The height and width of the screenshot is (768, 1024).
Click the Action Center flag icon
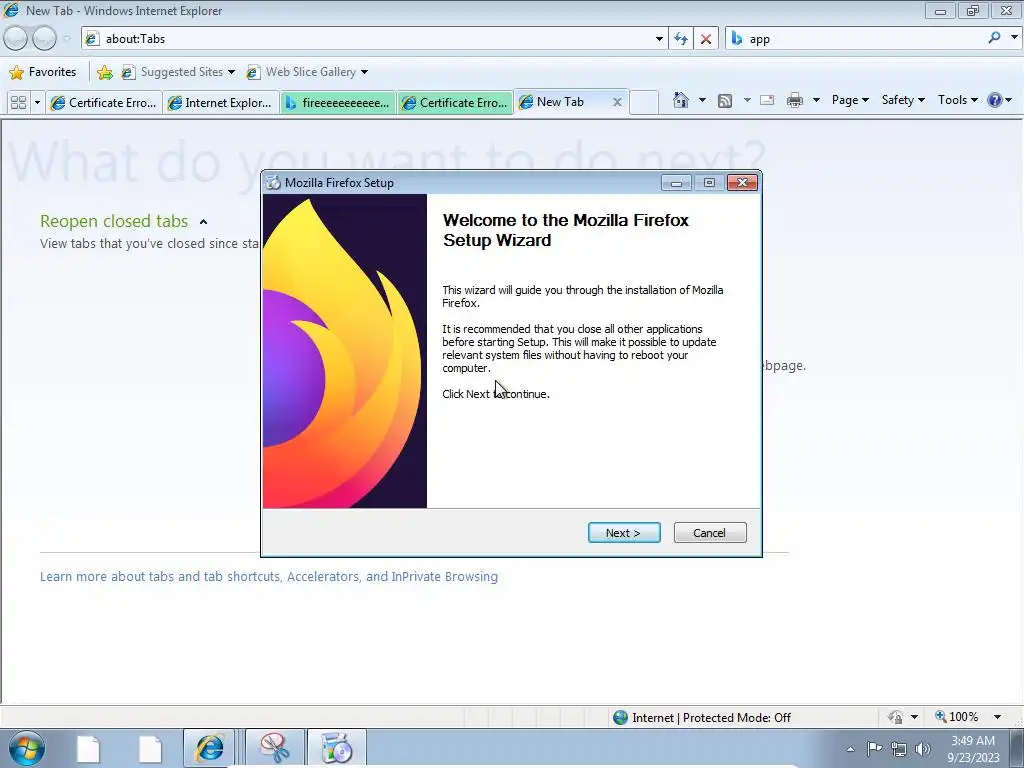click(x=874, y=748)
